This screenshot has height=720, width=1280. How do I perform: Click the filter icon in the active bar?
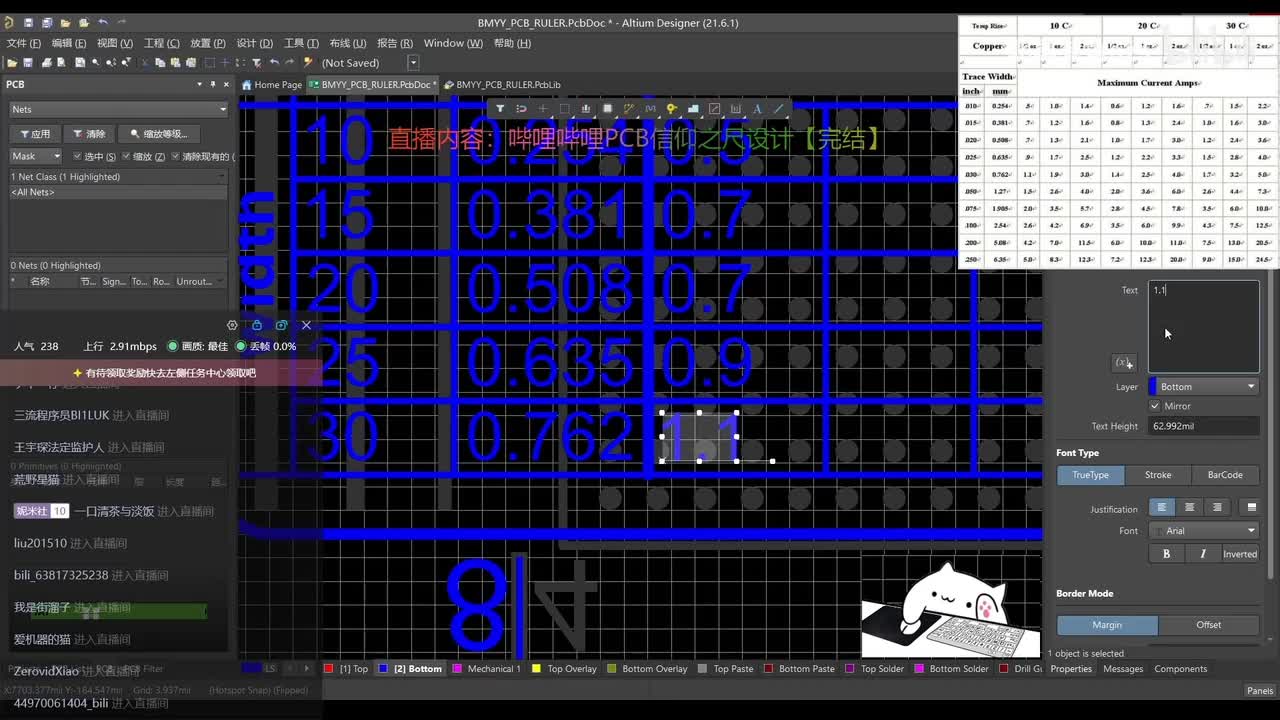pos(500,108)
